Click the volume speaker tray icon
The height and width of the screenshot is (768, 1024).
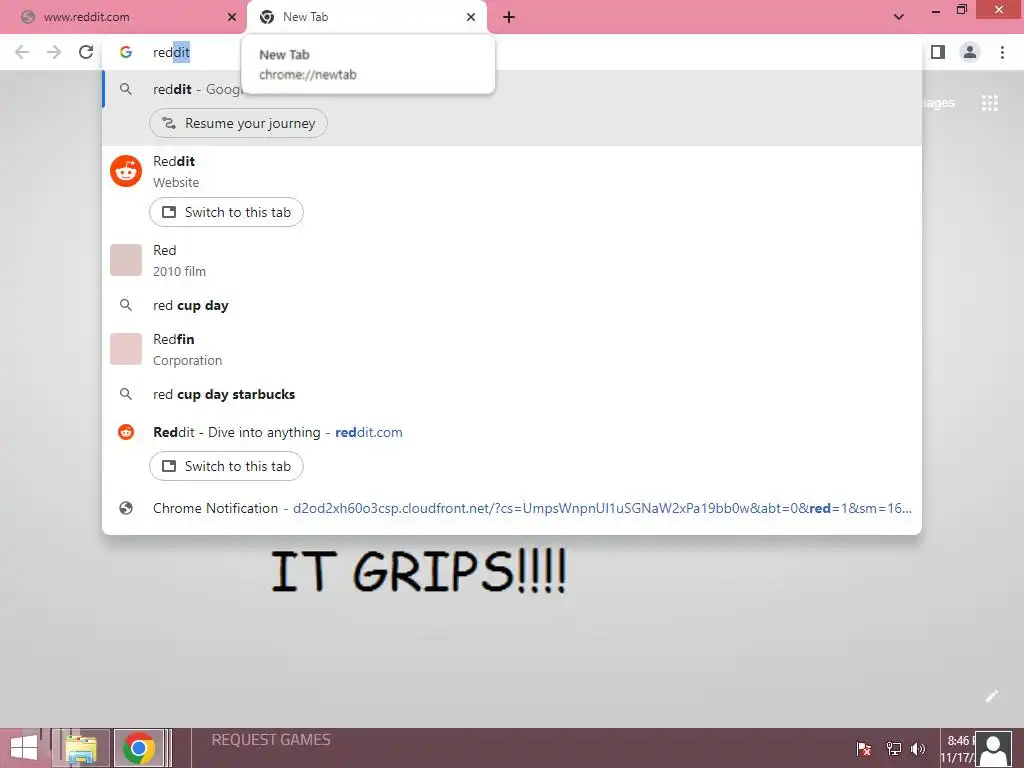pyautogui.click(x=918, y=749)
